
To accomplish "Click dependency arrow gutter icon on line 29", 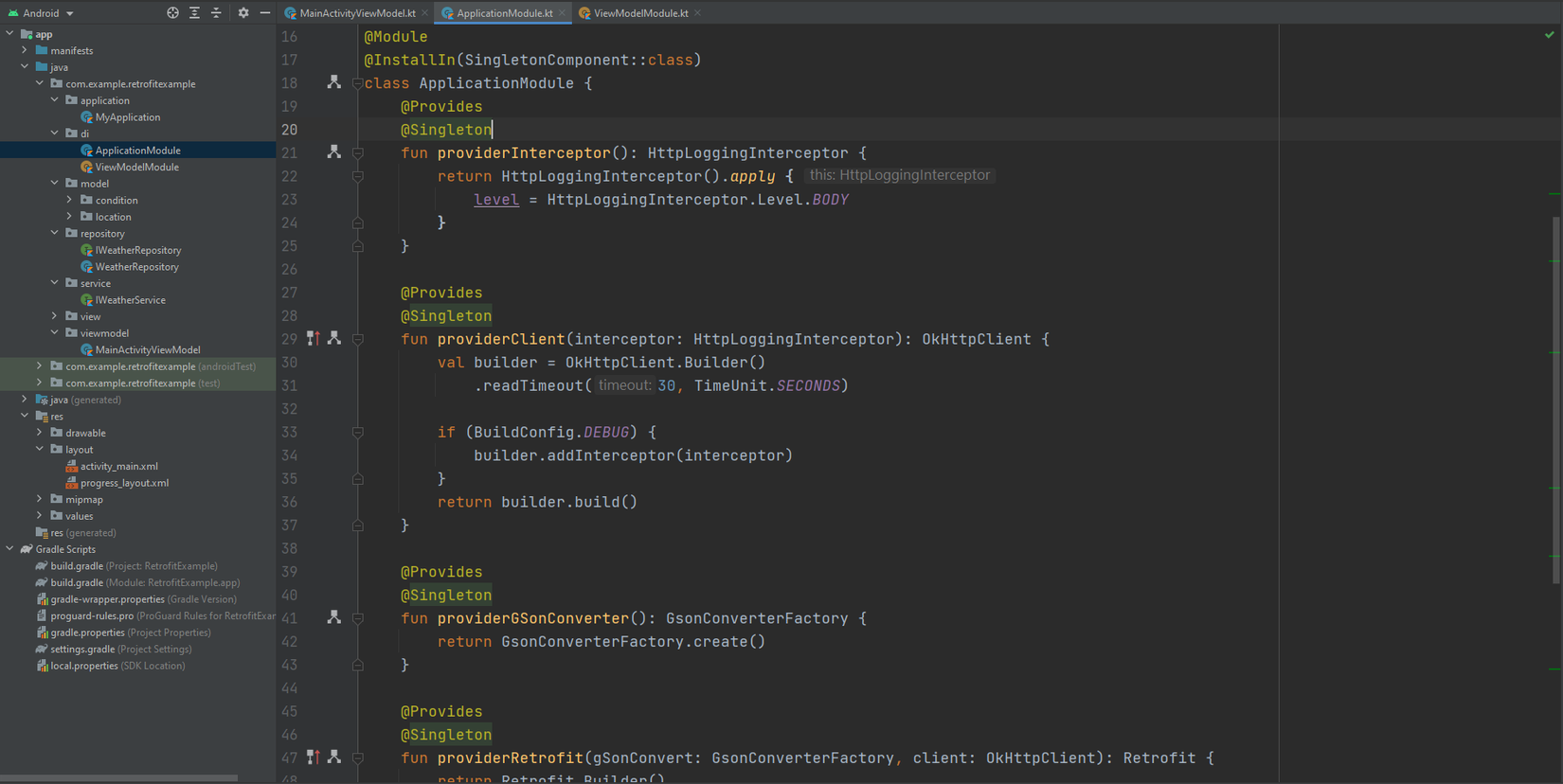I will click(314, 338).
